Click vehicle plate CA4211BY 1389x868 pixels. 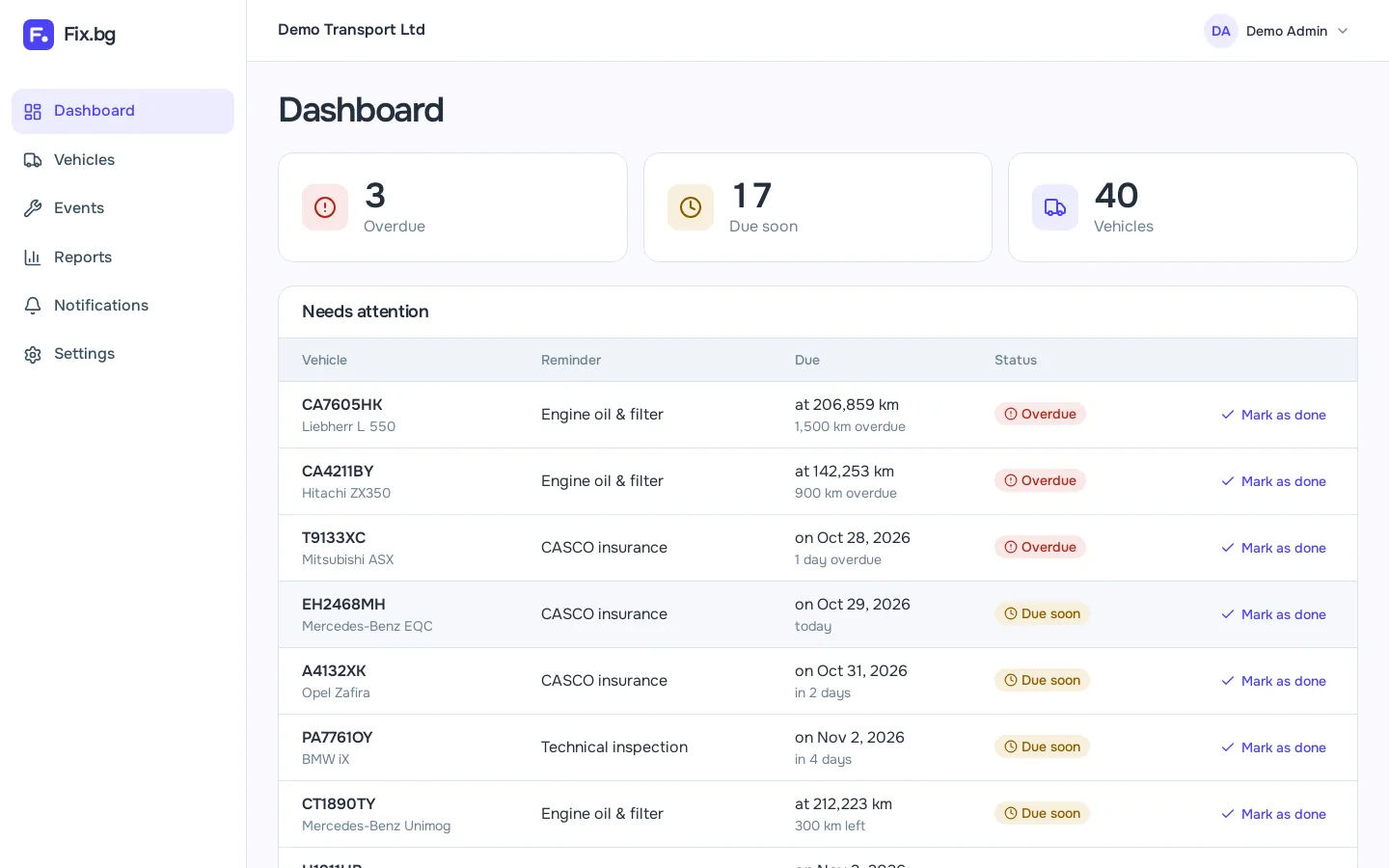338,472
